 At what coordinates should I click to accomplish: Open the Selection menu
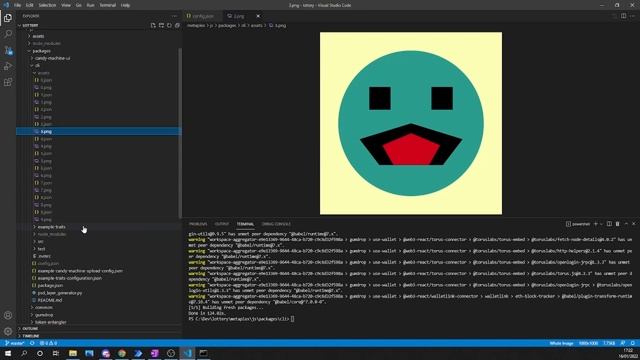tap(47, 5)
